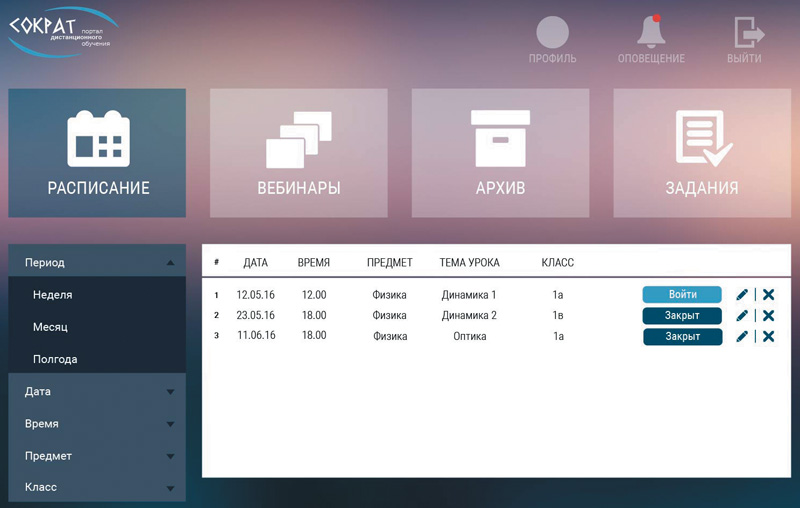Edit the Динамика 1 lesson with pencil icon
The width and height of the screenshot is (800, 508).
742,295
